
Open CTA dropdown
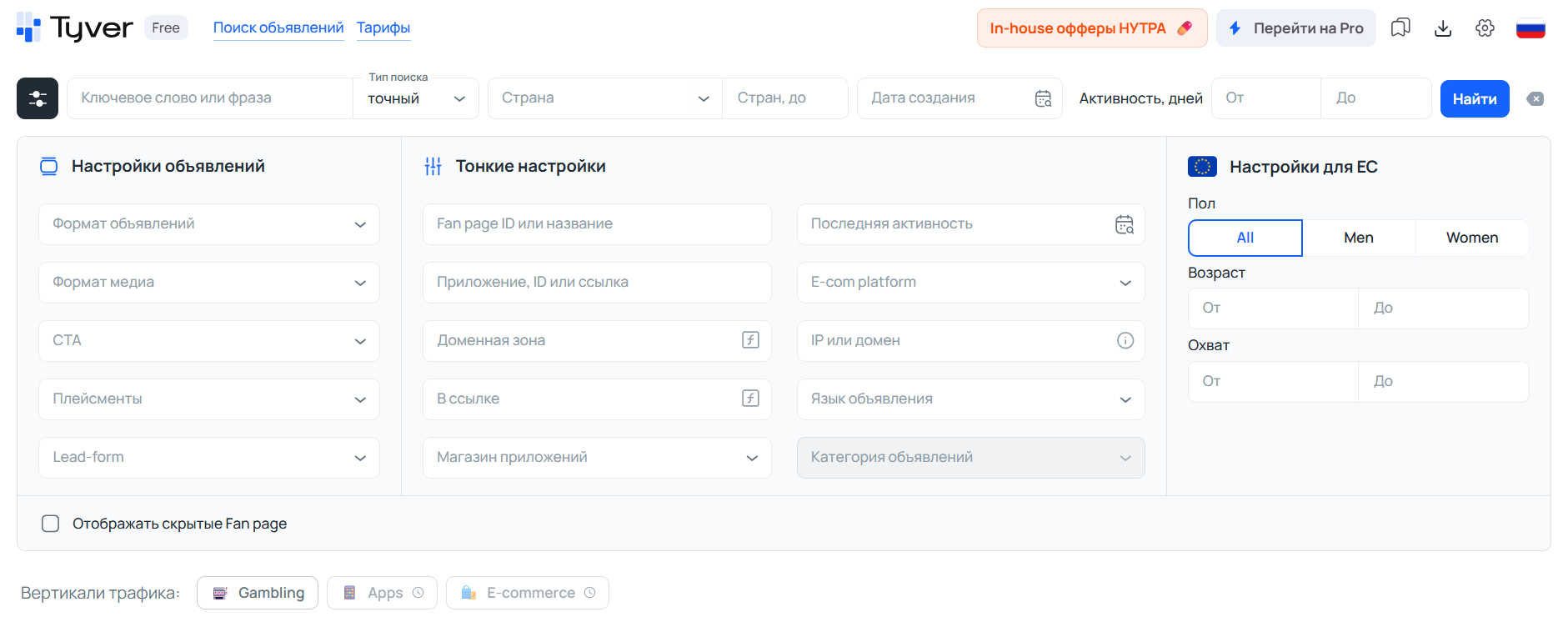[209, 341]
